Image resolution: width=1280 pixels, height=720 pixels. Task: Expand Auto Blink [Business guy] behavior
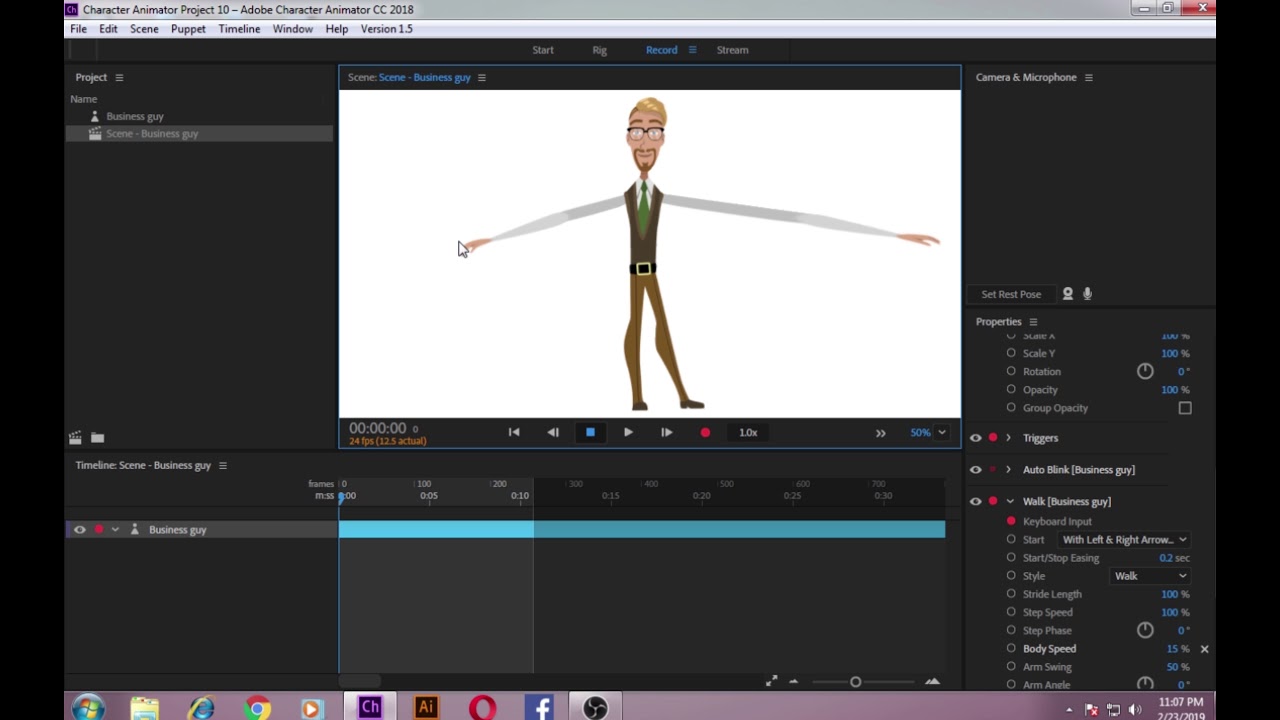[1008, 470]
